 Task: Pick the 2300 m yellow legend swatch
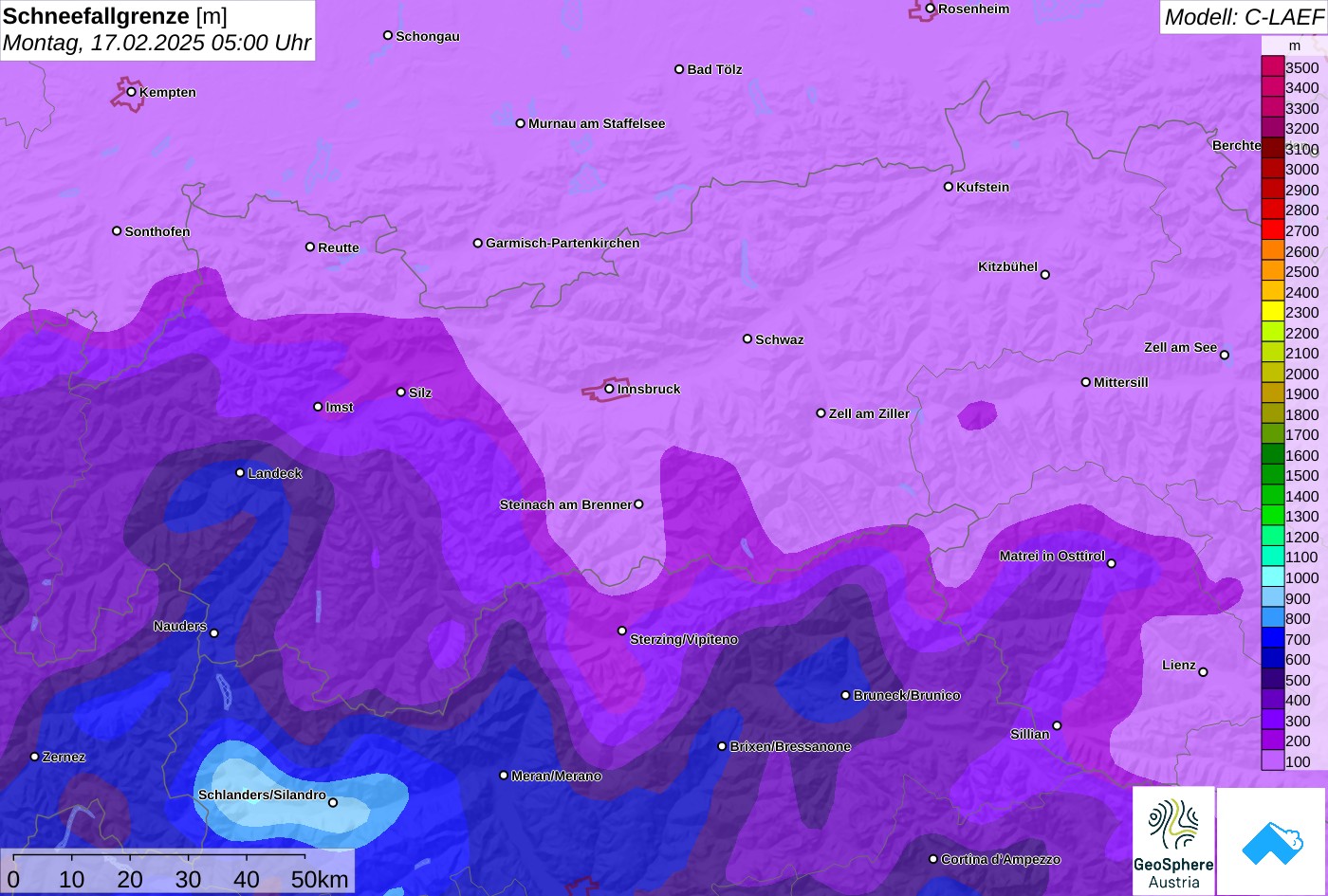tap(1272, 311)
